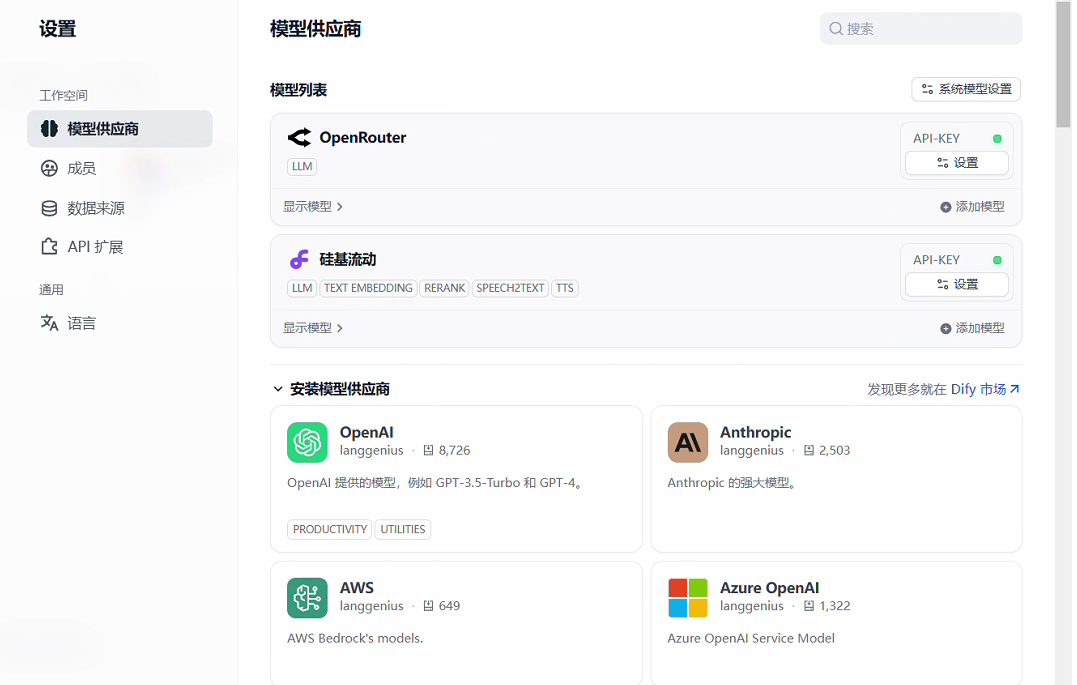Open the AWS provider card title

tap(356, 587)
